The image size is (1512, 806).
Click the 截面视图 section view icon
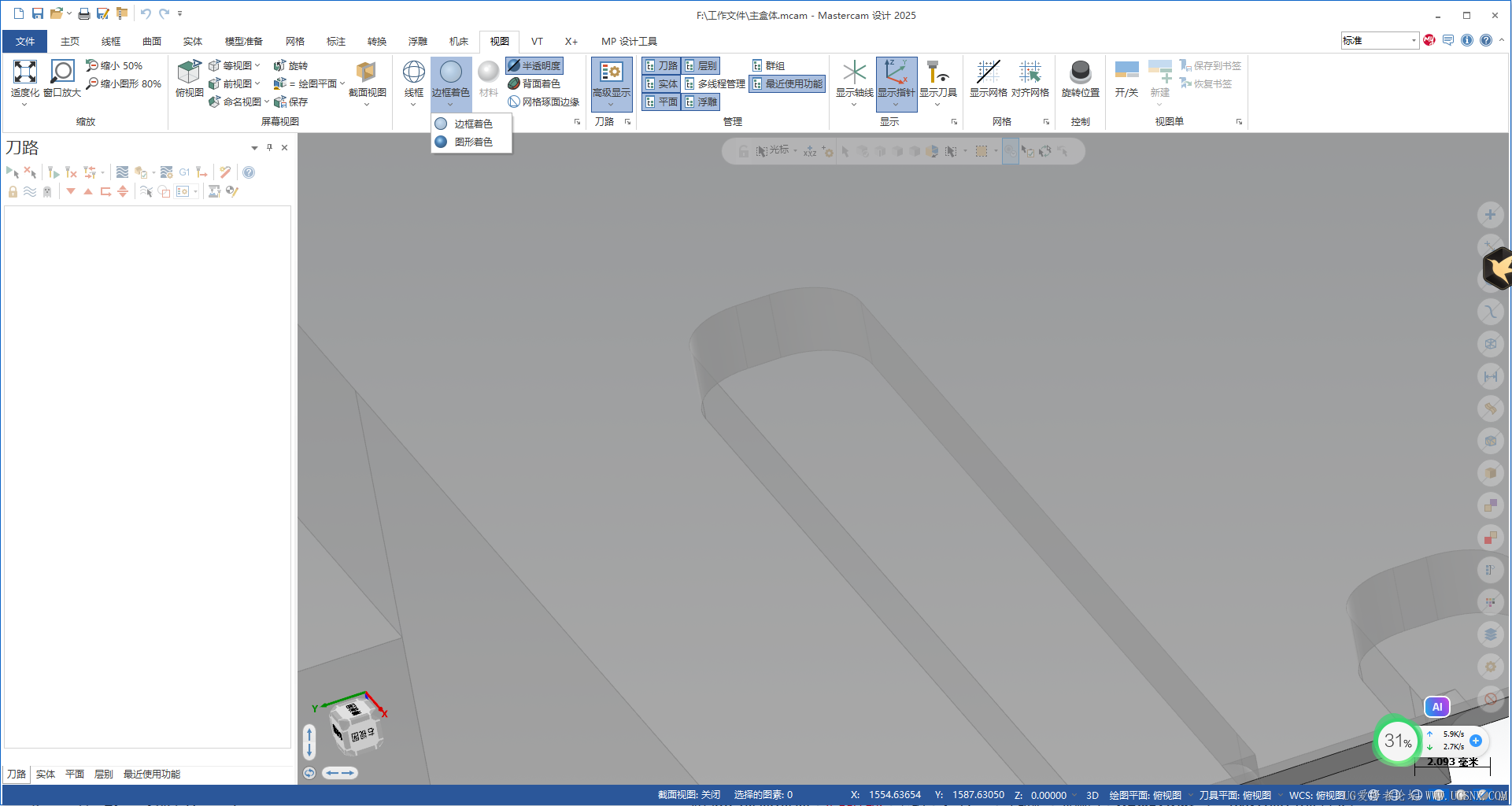pyautogui.click(x=367, y=72)
